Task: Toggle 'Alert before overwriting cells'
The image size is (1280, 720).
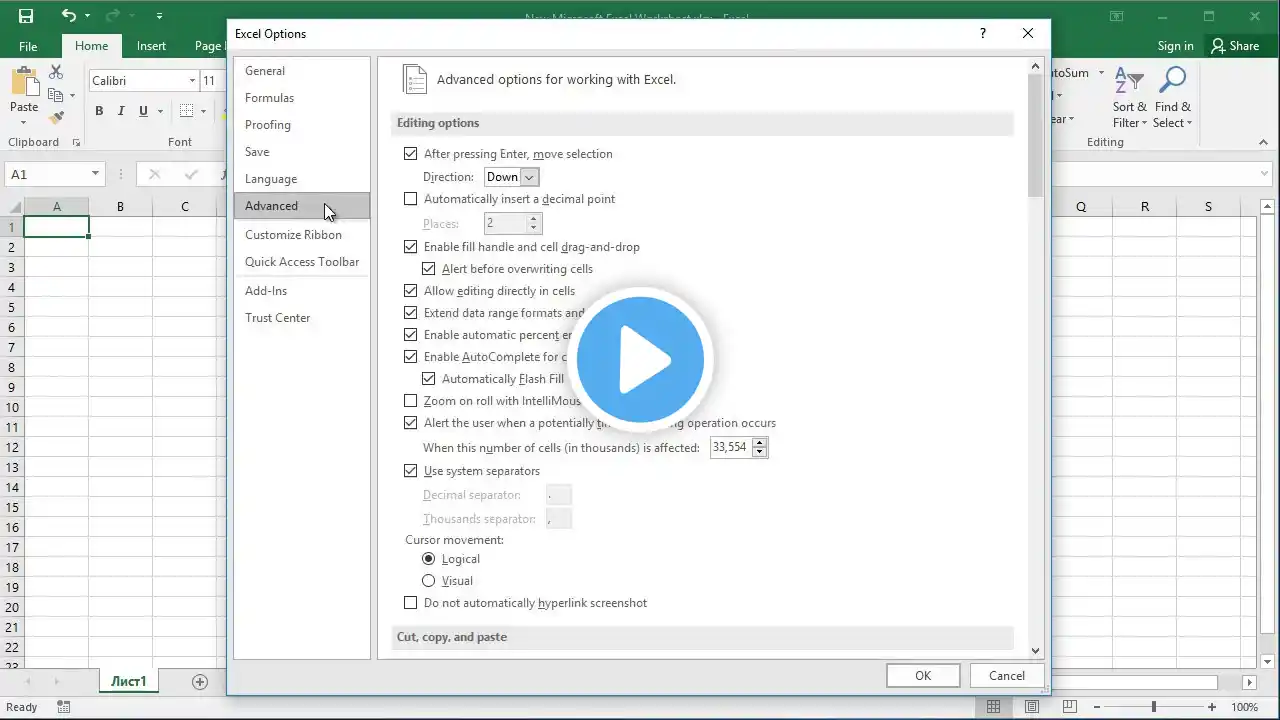Action: [x=428, y=269]
